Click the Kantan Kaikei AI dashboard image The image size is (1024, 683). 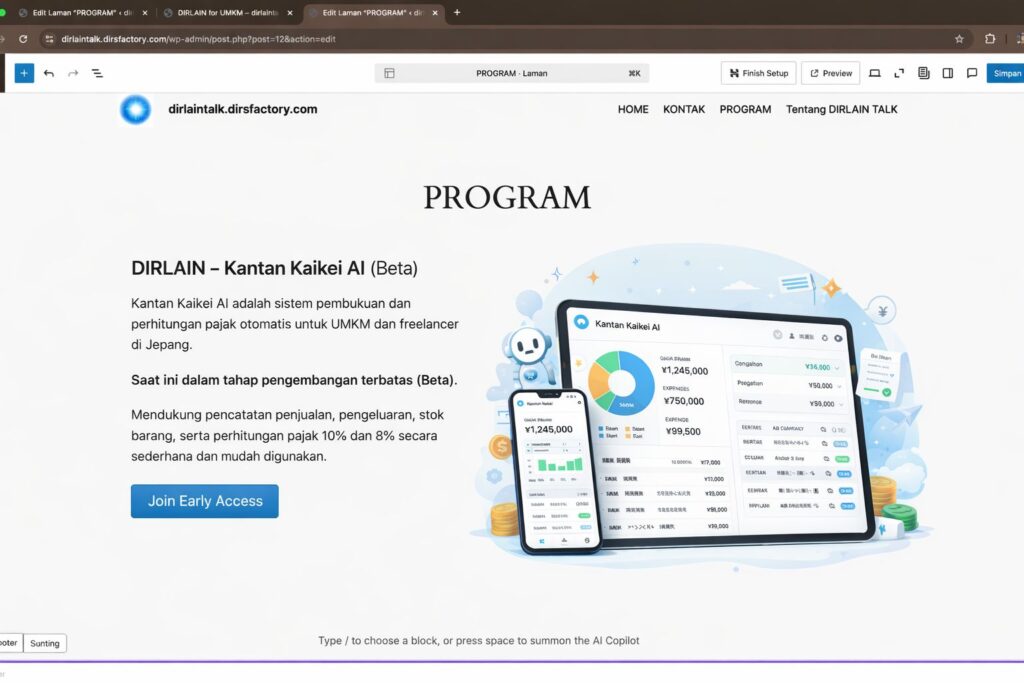[x=700, y=410]
